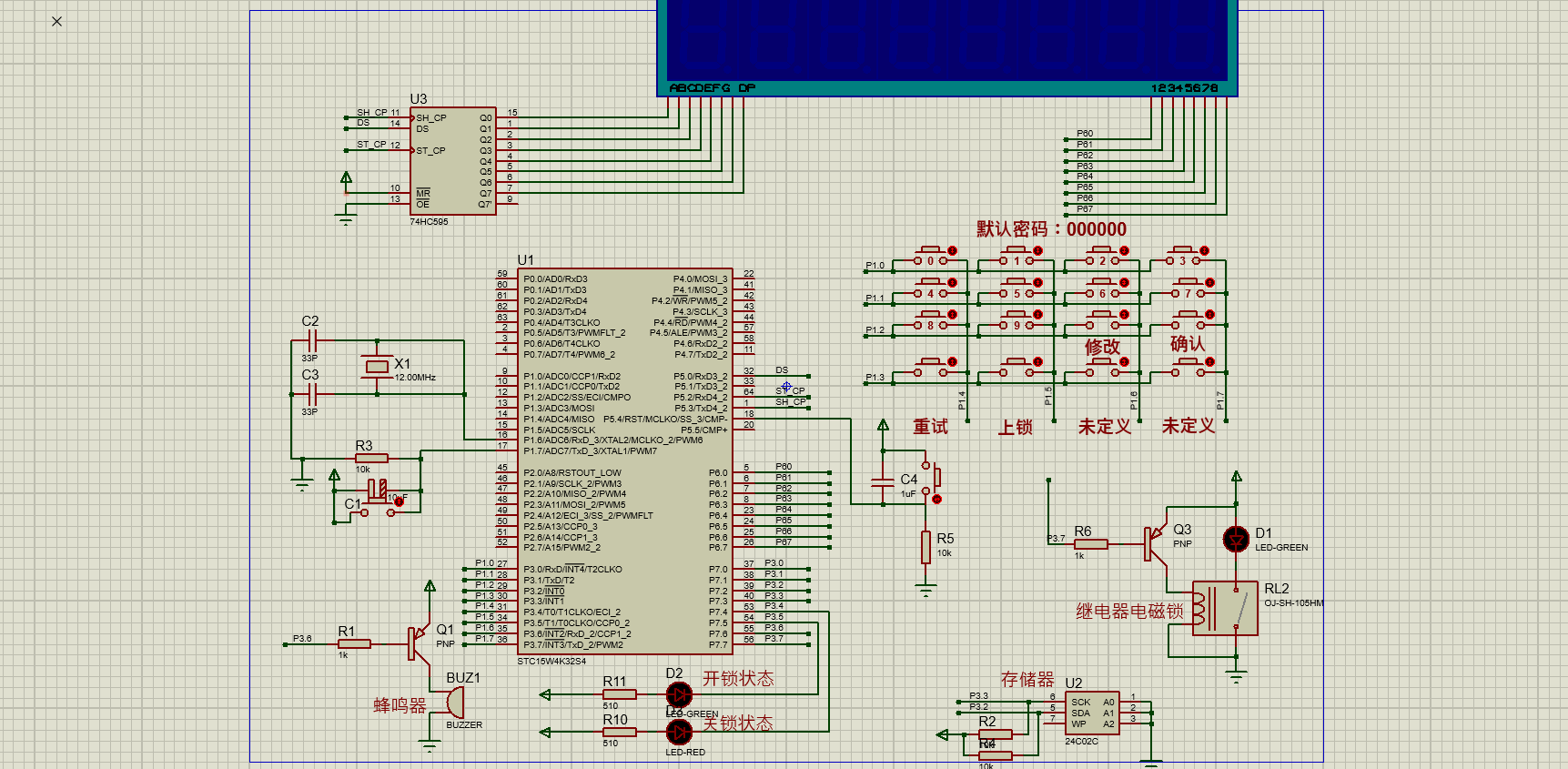Click the '重试' keypad label
This screenshot has height=769, width=1568.
931,427
